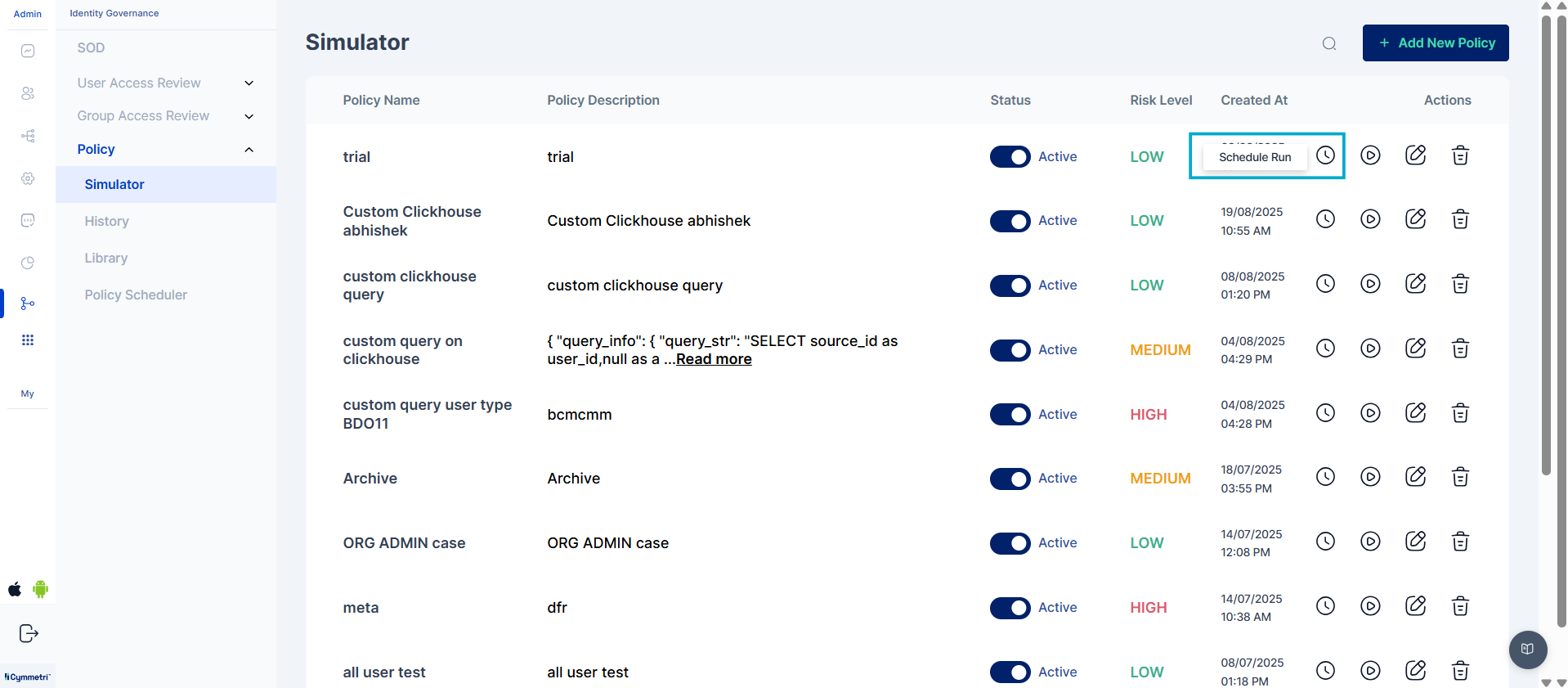Screen dimensions: 1568x688
Task: Open History under Policy
Action: [106, 221]
